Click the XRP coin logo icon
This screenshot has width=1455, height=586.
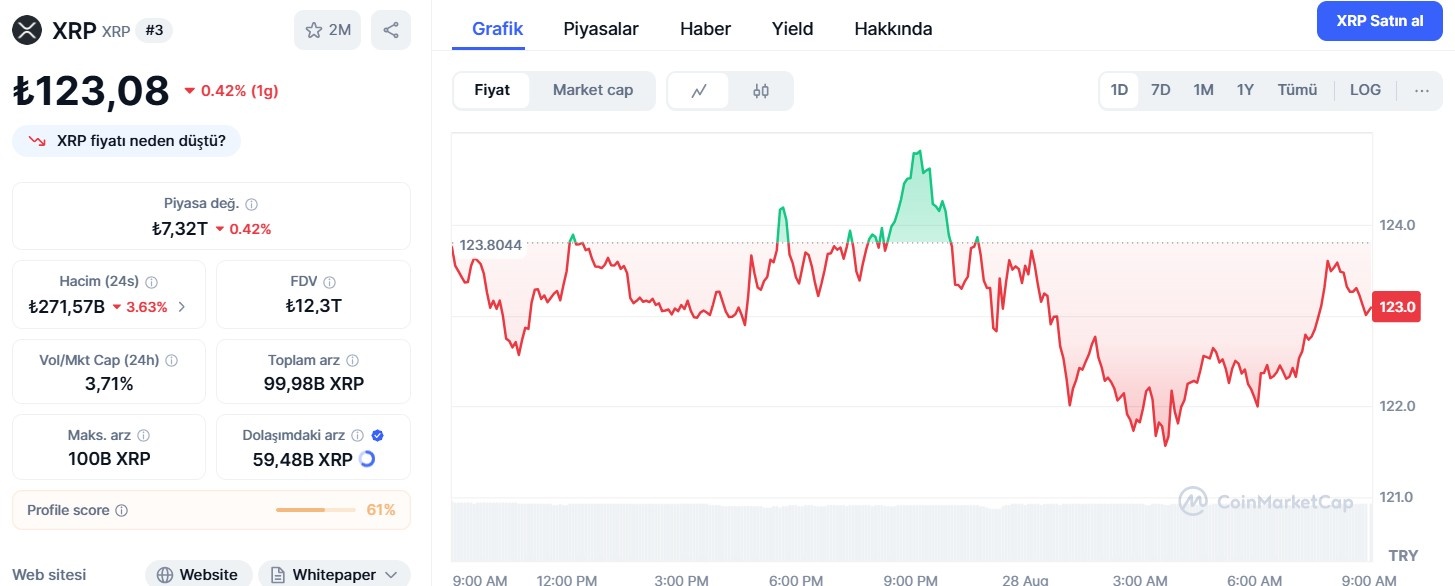[x=27, y=30]
